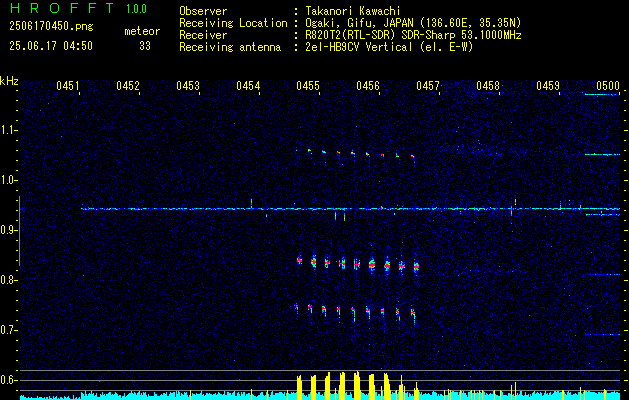Click the timestamp 25.06.17 04:50
629x400 pixels.
pos(51,46)
